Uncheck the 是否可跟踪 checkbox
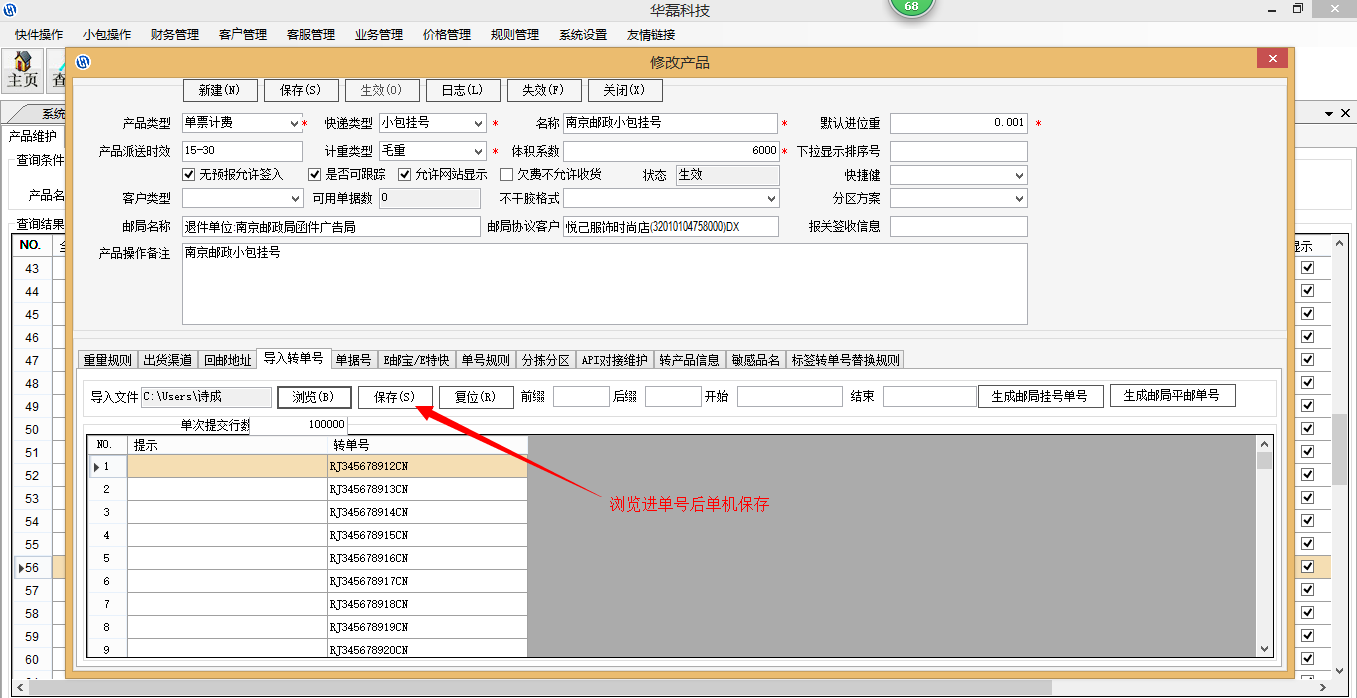Viewport: 1357px width, 698px height. point(315,175)
